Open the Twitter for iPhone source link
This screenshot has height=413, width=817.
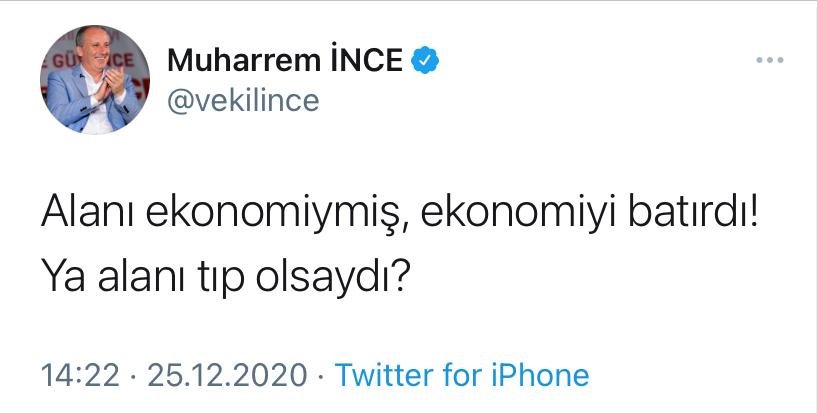point(461,376)
